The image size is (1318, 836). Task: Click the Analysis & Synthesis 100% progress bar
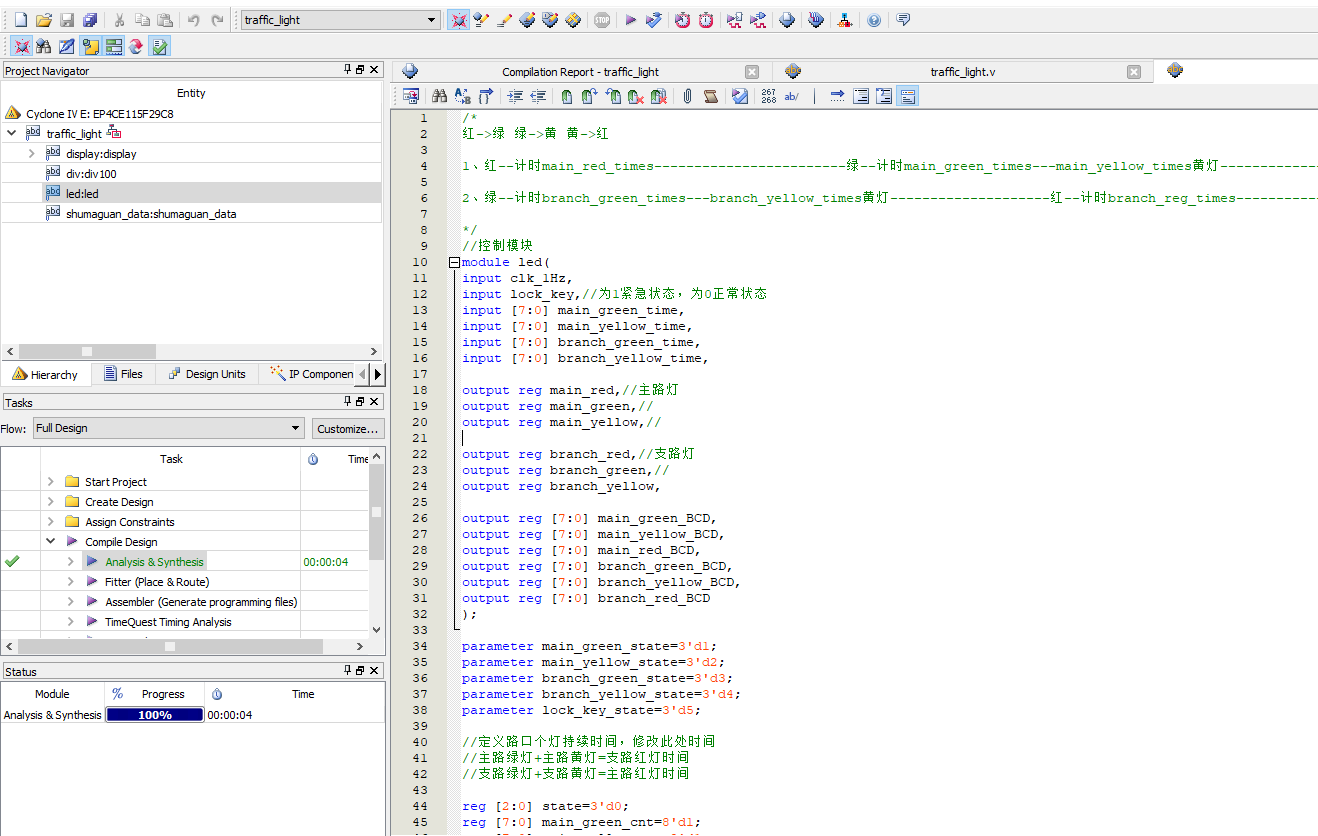click(154, 715)
